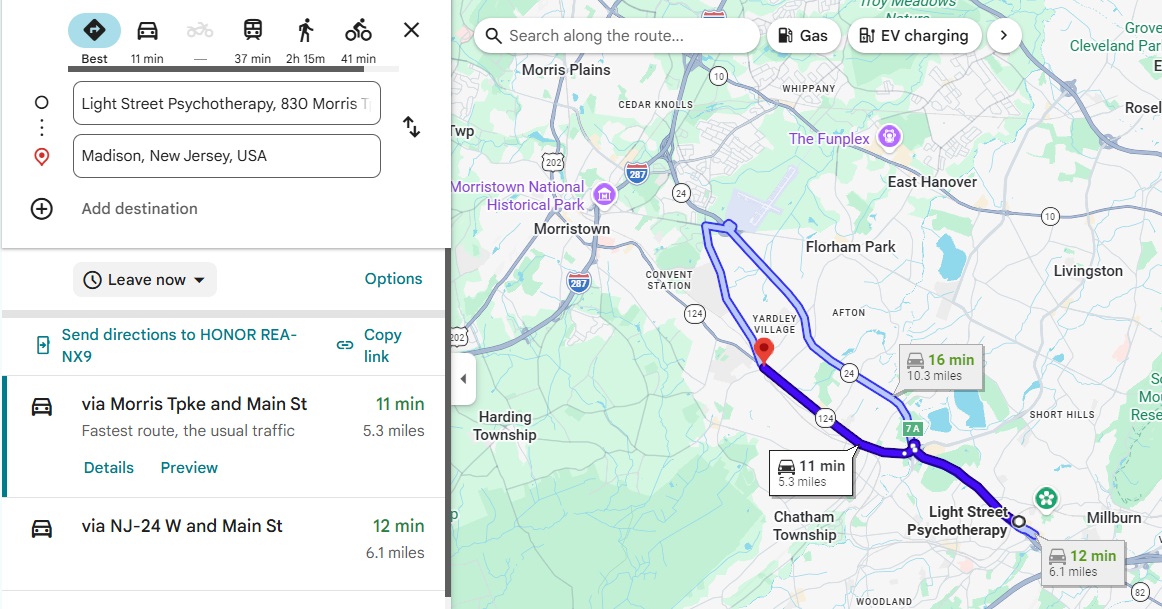
Task: Collapse the side panel arrow
Action: click(x=463, y=379)
